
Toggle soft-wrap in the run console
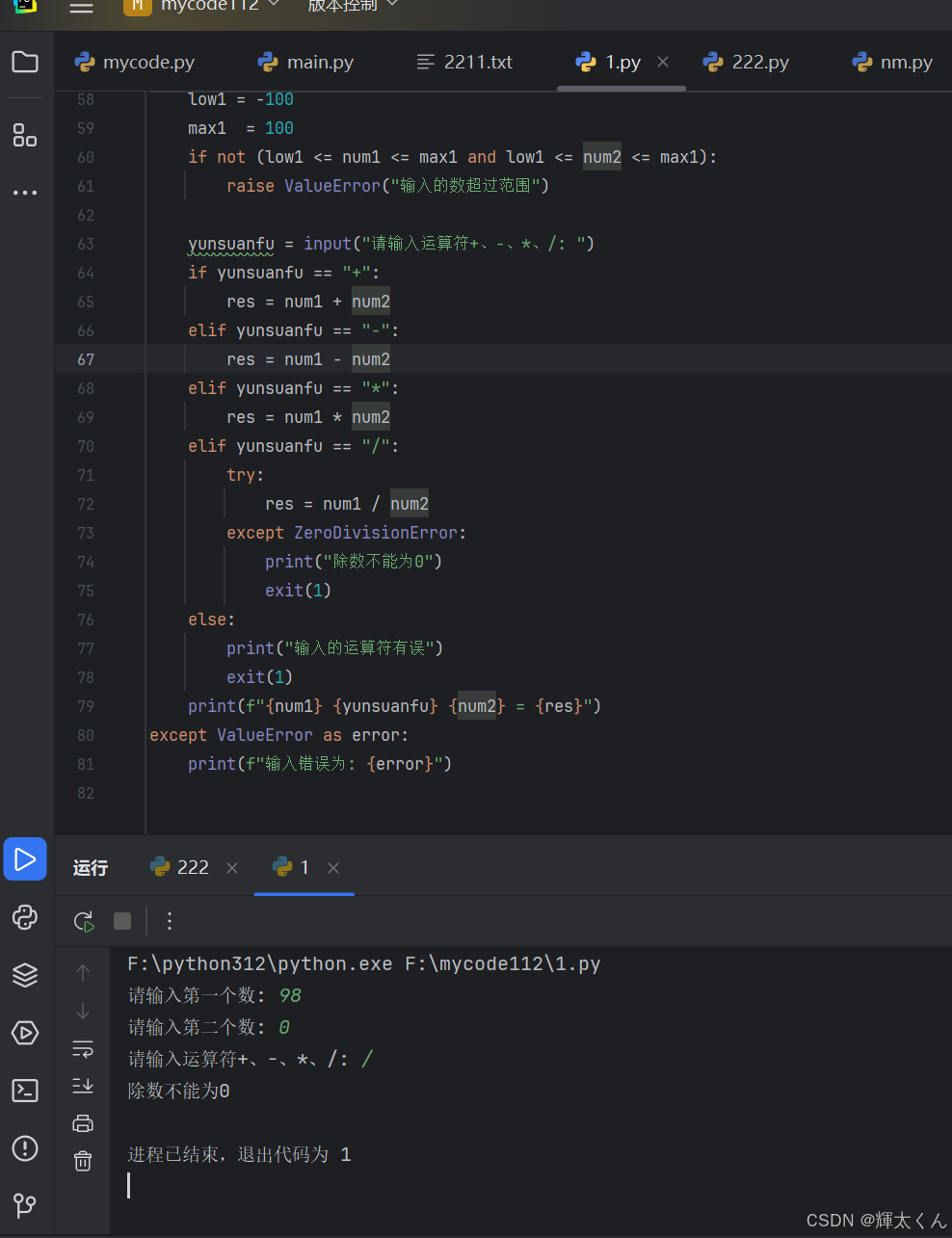click(x=83, y=1048)
